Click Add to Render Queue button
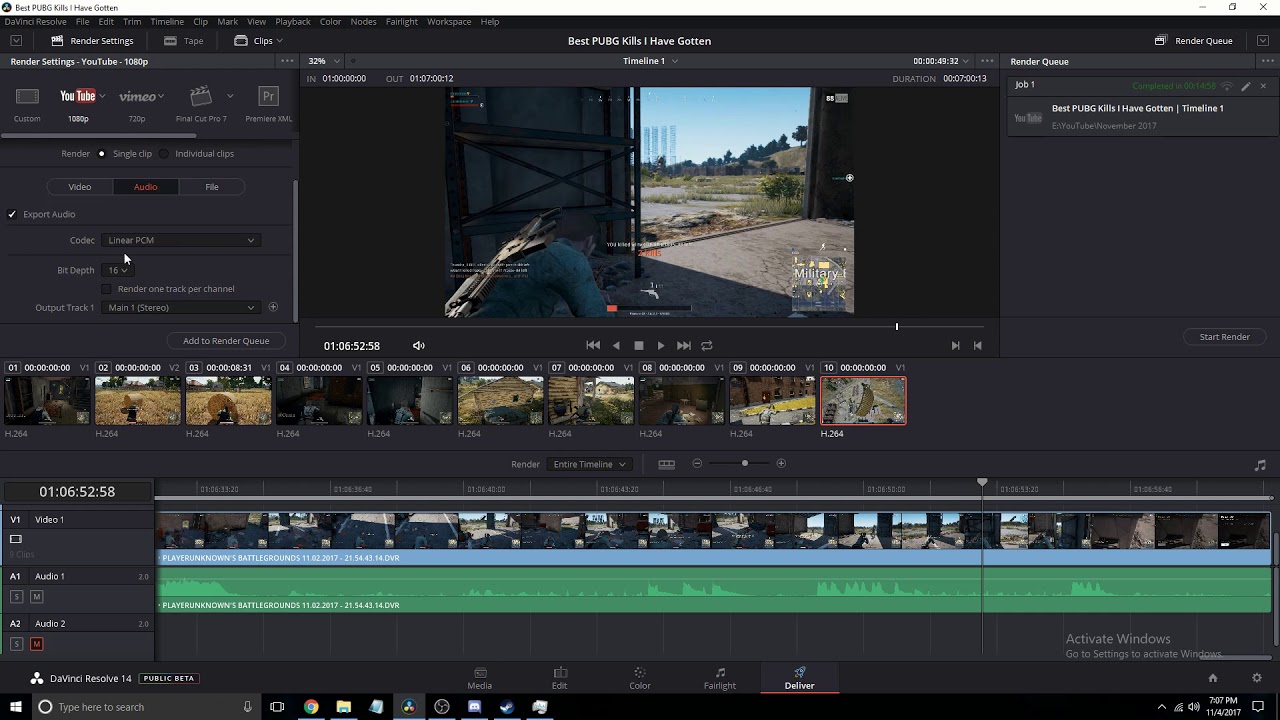The height and width of the screenshot is (720, 1280). (x=226, y=341)
